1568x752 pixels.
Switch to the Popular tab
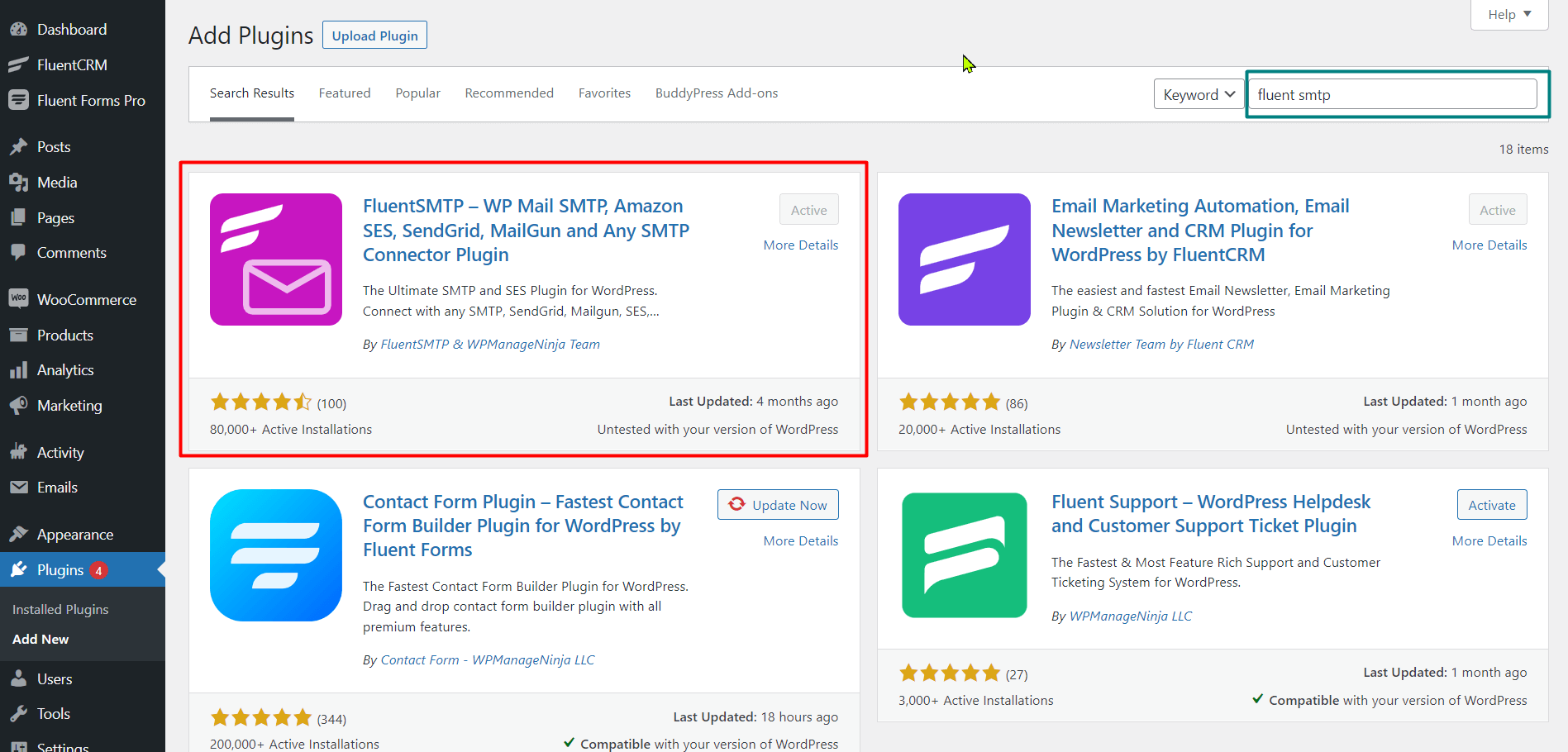[x=418, y=93]
